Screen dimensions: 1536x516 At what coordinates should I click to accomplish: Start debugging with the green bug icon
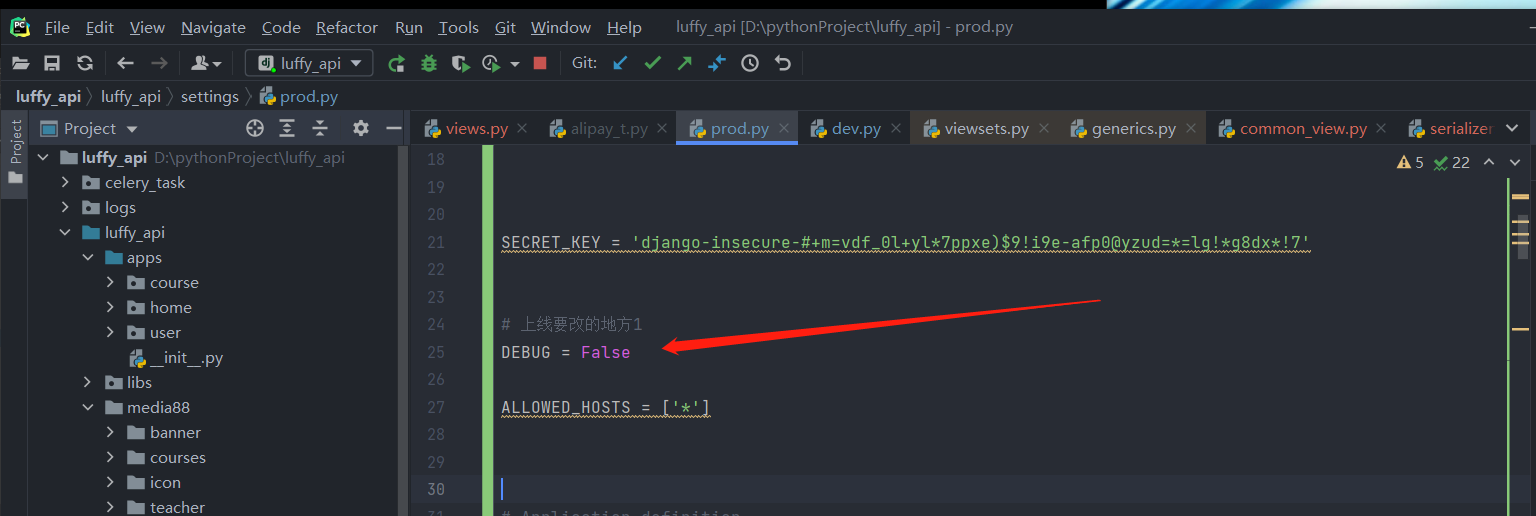click(429, 63)
